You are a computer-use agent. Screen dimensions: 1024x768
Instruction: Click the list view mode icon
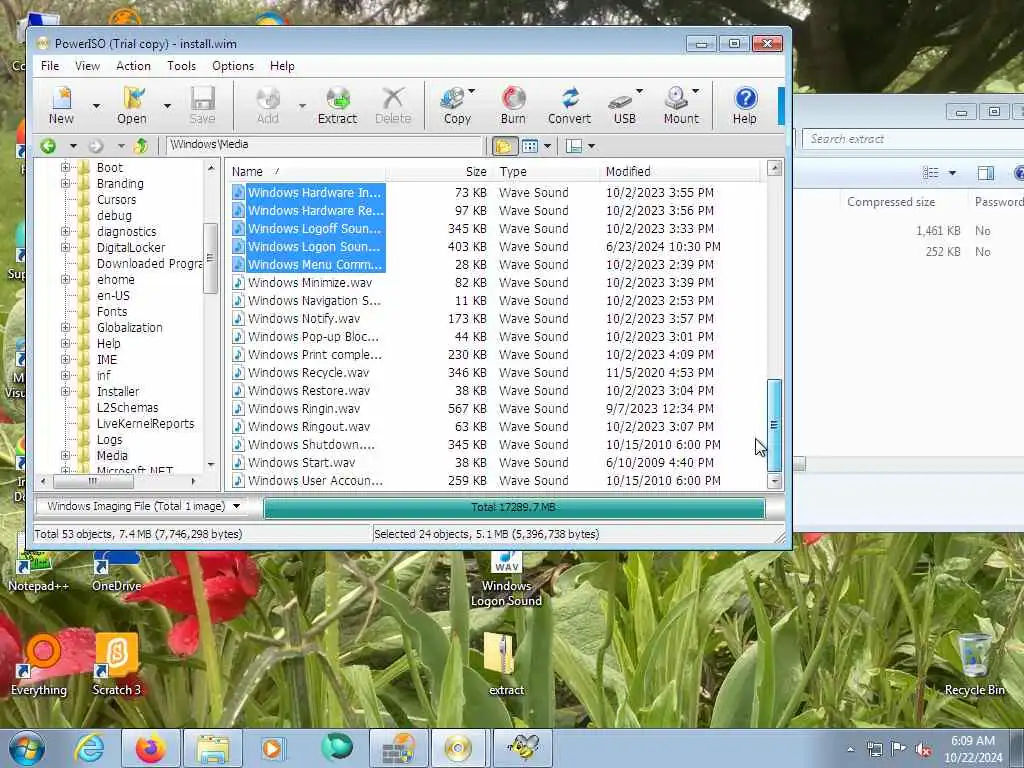pos(530,146)
